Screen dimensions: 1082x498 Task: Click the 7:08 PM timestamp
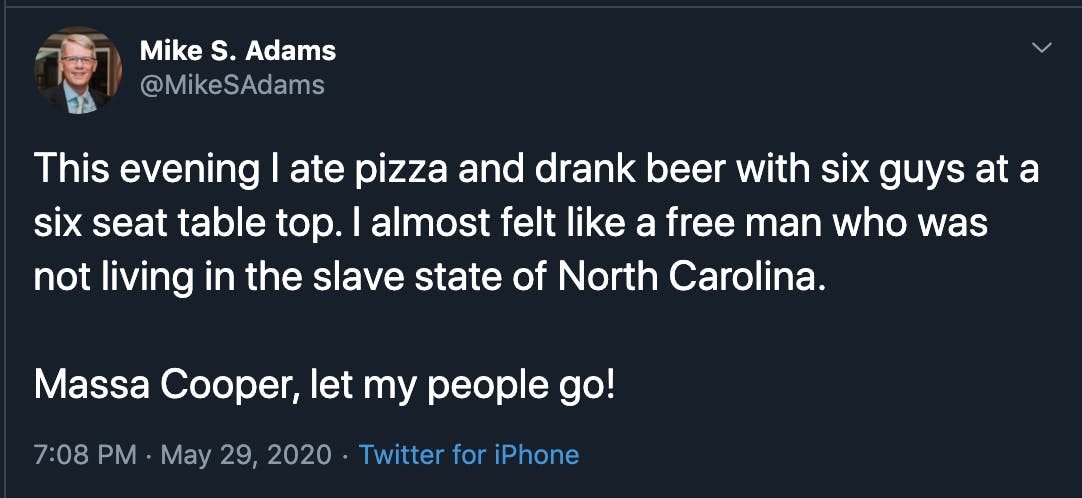(85, 455)
